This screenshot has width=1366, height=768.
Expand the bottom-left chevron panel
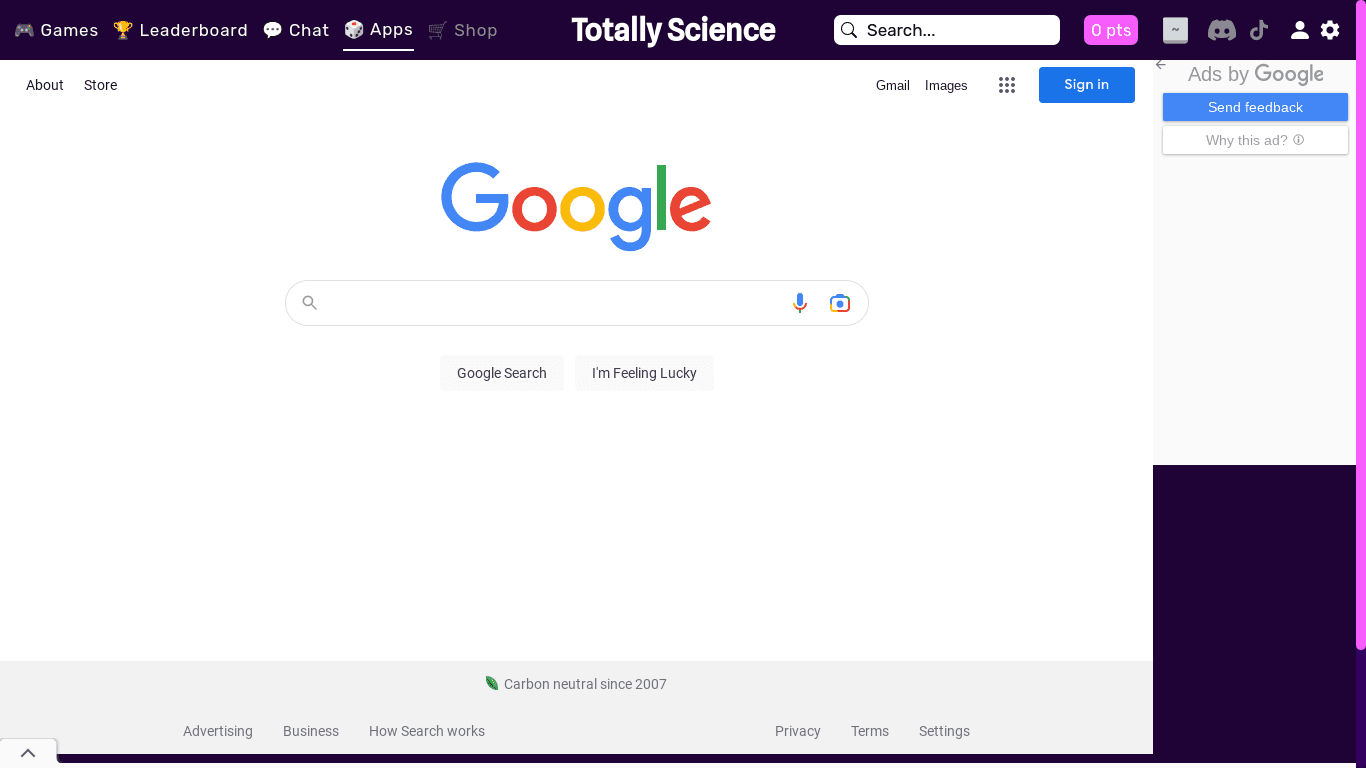pyautogui.click(x=28, y=753)
